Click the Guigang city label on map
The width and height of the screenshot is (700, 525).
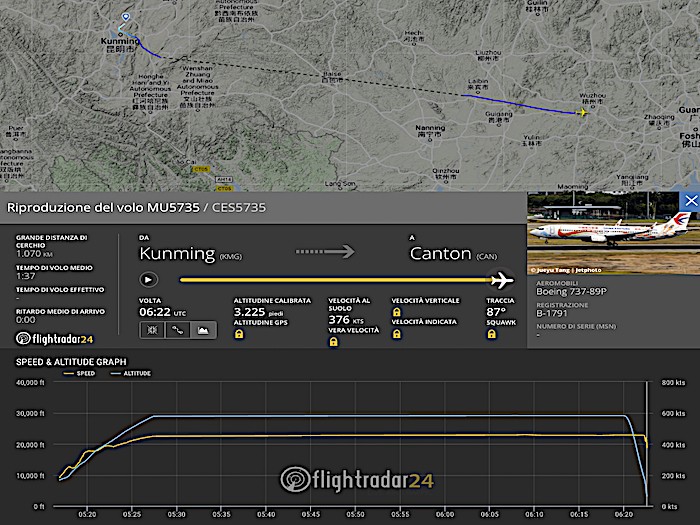(499, 117)
